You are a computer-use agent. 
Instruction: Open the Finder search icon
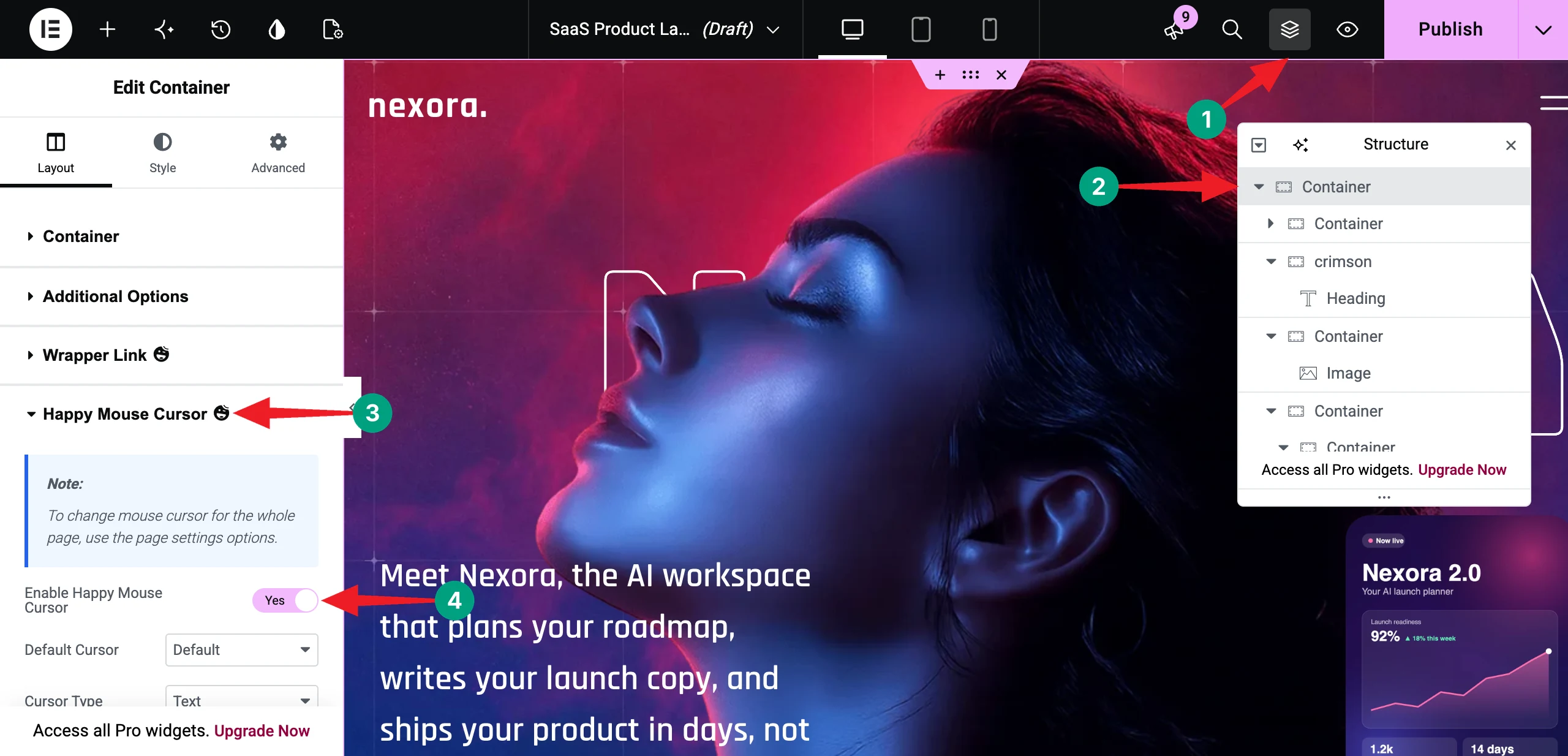point(1232,29)
